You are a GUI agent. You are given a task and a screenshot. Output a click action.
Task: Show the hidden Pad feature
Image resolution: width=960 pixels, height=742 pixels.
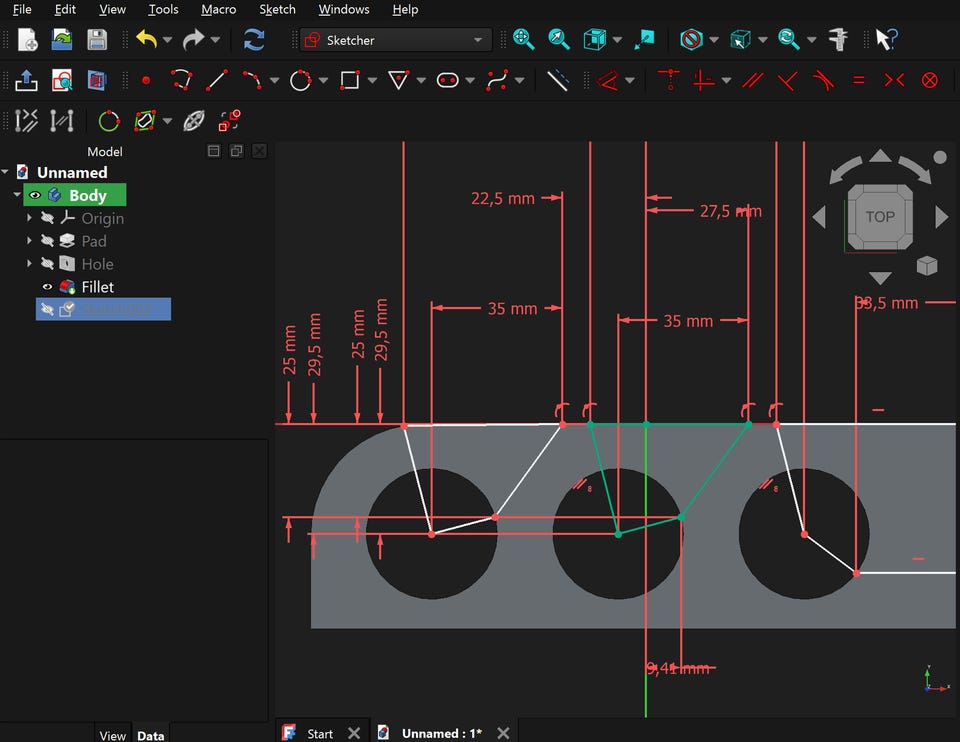pyautogui.click(x=47, y=241)
